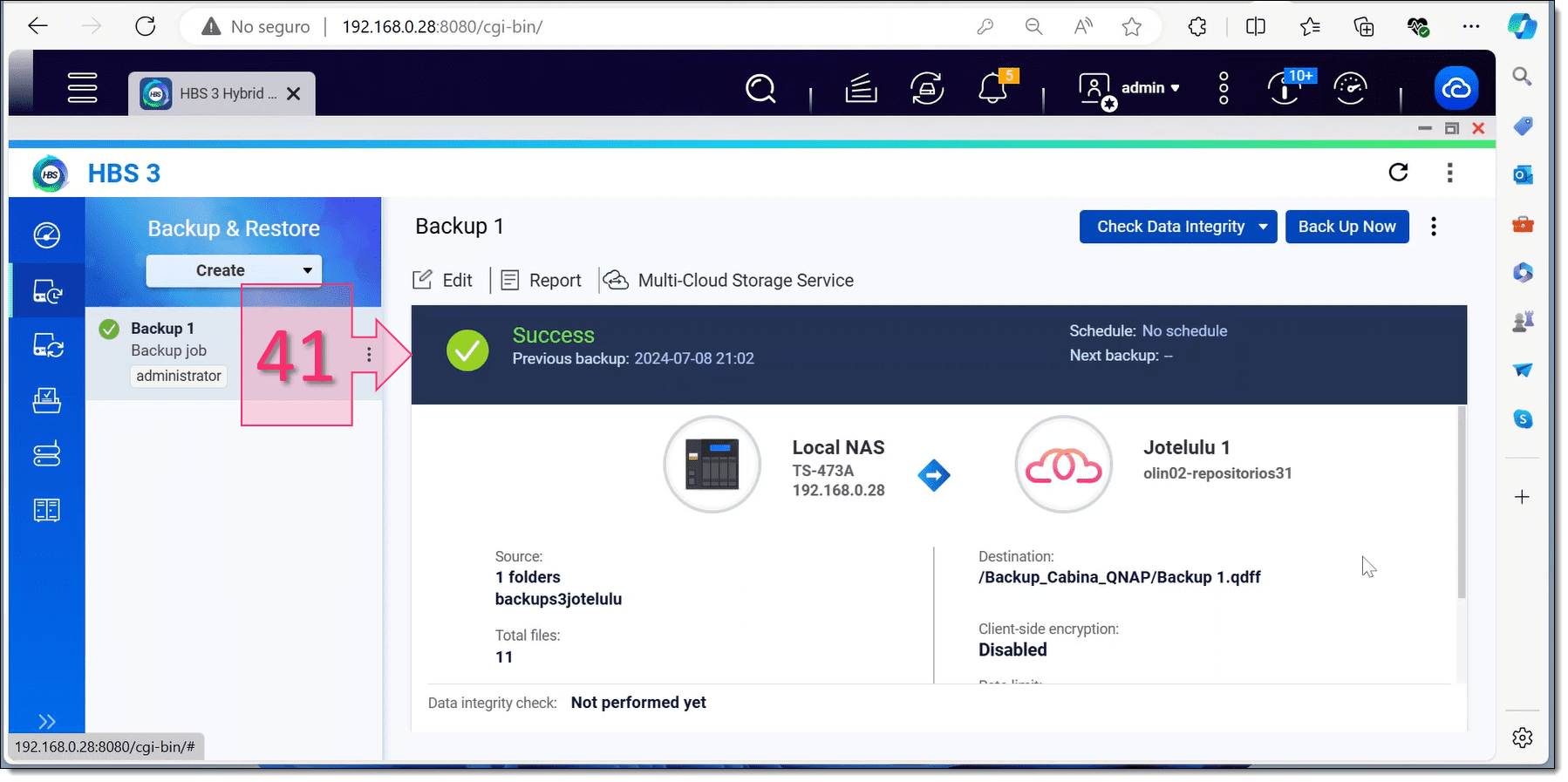The width and height of the screenshot is (1568, 782).
Task: Open the QTS dashboard gauge icon
Action: pyautogui.click(x=1351, y=88)
